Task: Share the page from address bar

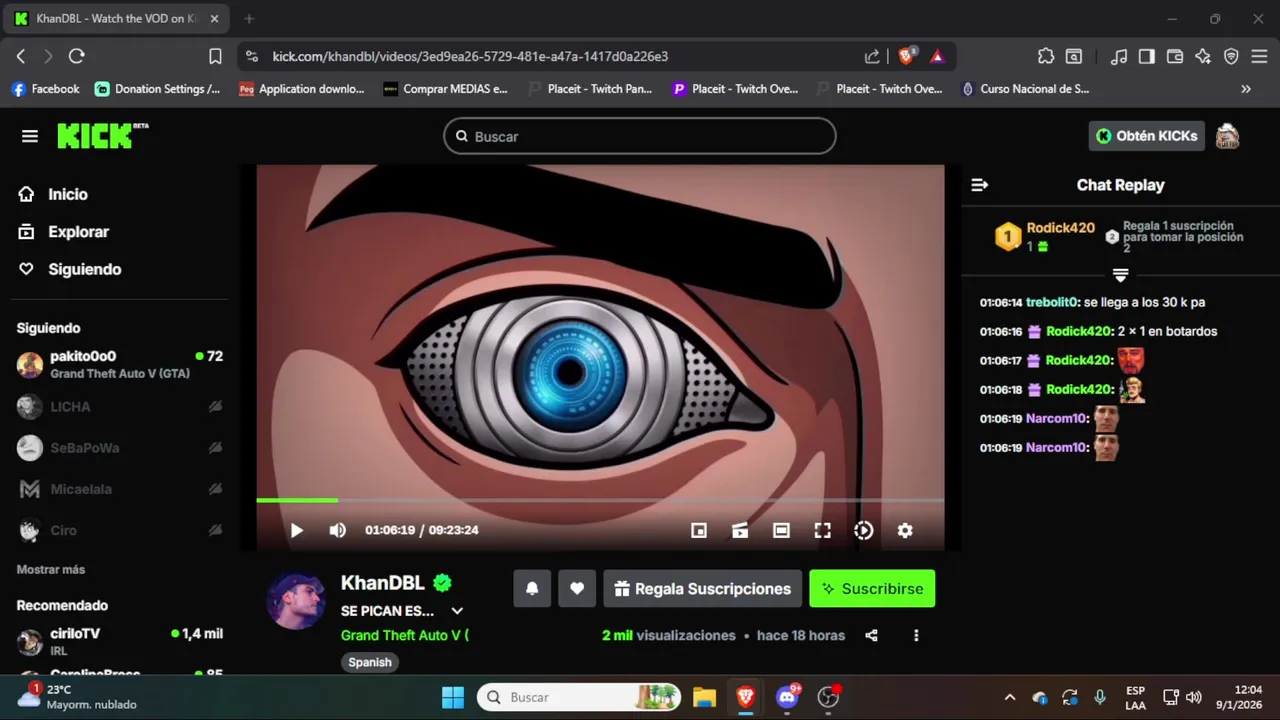Action: pos(872,56)
